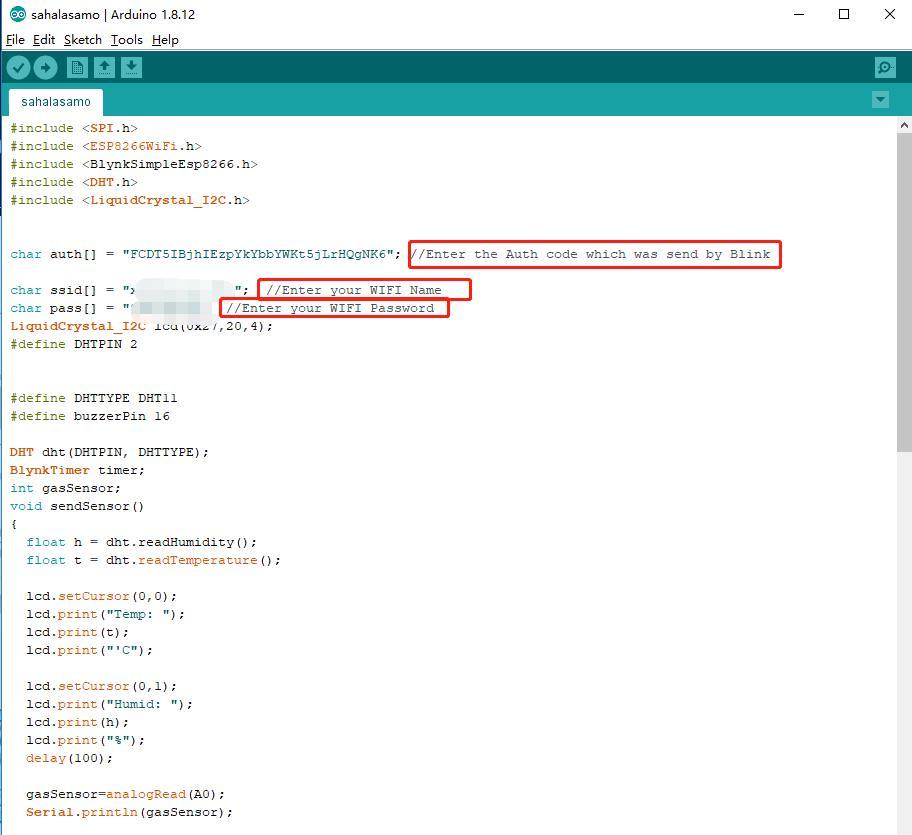This screenshot has width=912, height=835.
Task: Click the '//Enter your WIFI Name' comment
Action: [354, 290]
